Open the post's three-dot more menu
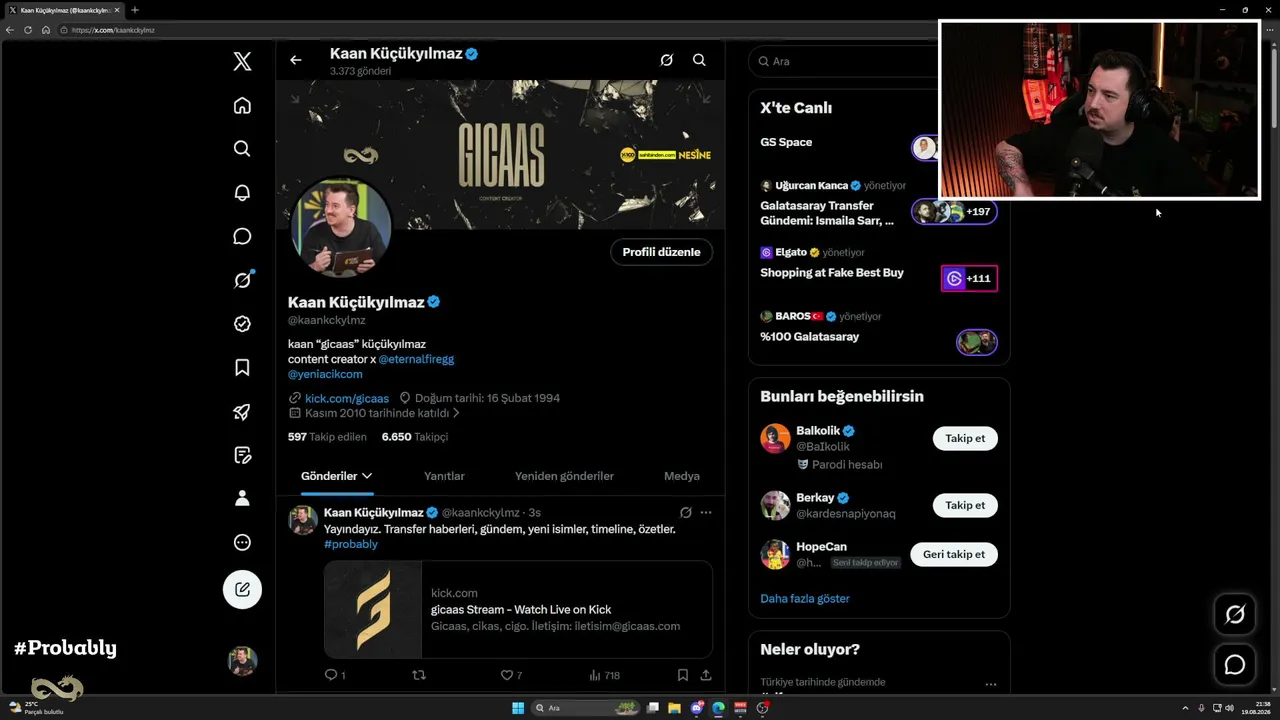The height and width of the screenshot is (720, 1280). pyautogui.click(x=706, y=513)
